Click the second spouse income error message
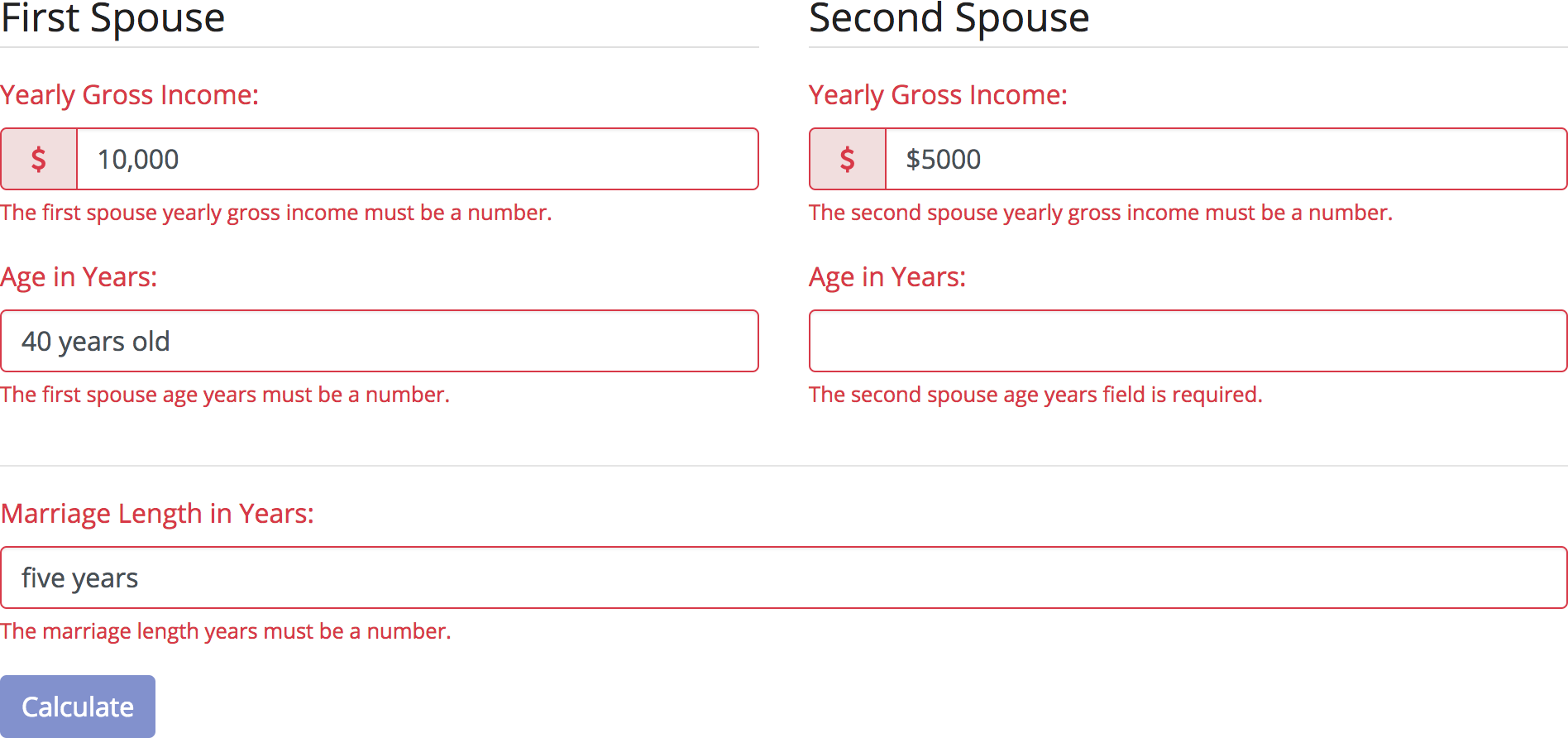The width and height of the screenshot is (1568, 738). 1100,213
